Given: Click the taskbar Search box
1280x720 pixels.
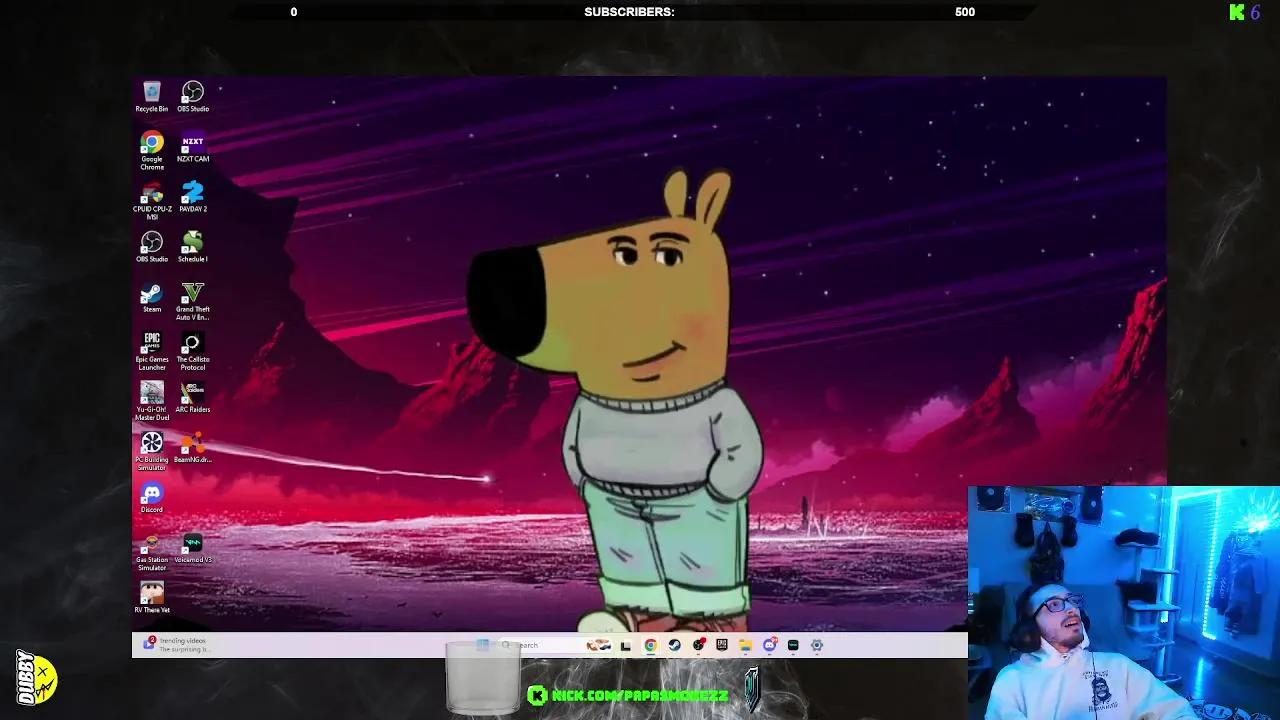Looking at the screenshot, I should pos(555,645).
